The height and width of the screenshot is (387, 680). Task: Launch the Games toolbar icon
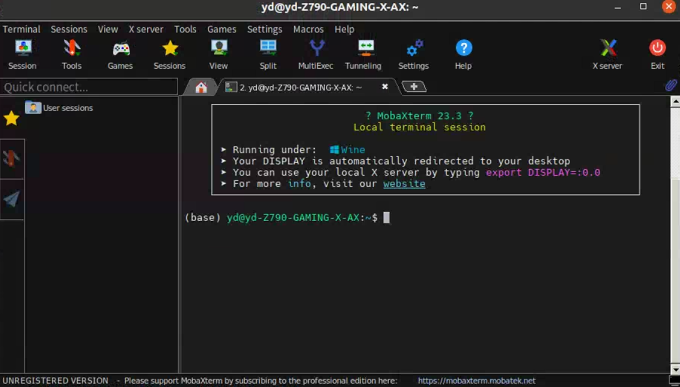121,54
